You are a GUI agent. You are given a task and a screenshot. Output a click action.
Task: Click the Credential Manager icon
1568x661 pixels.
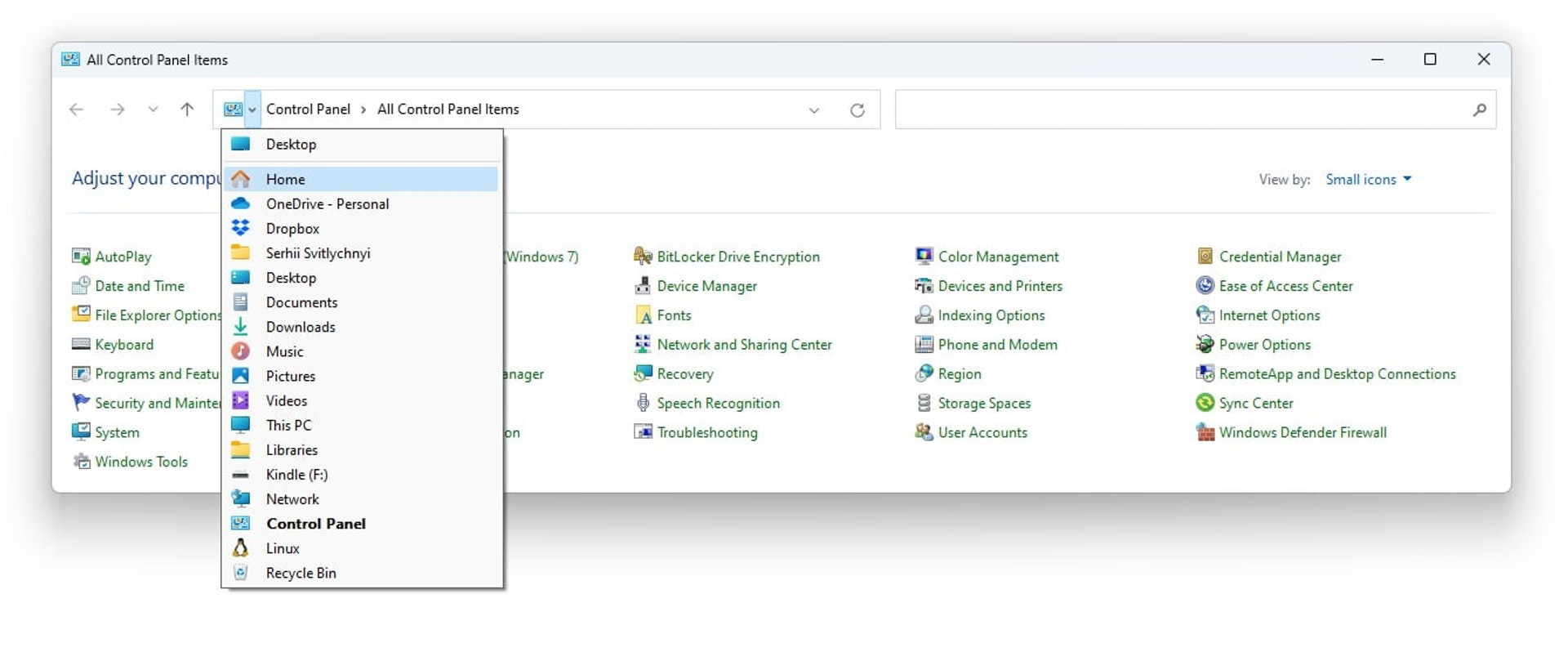click(x=1205, y=257)
